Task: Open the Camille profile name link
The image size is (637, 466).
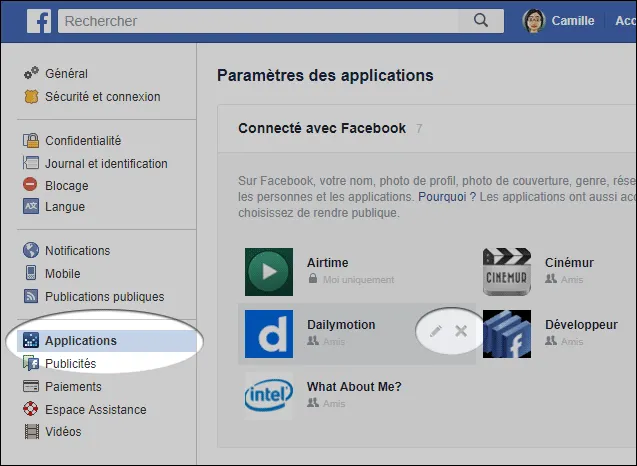Action: (573, 21)
